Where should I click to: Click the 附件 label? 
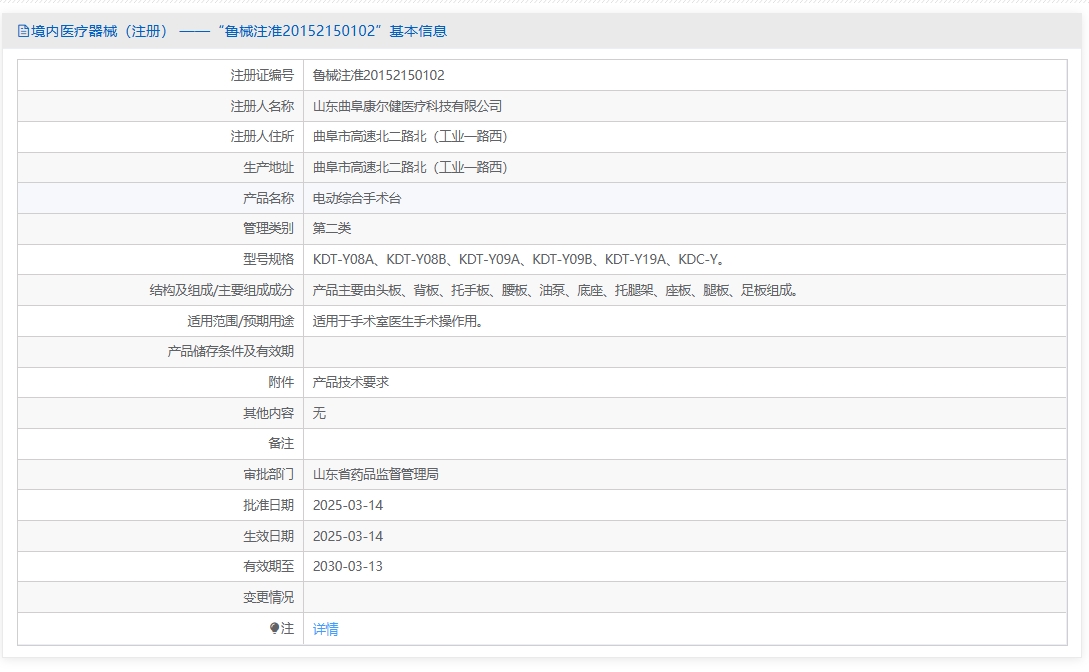(x=281, y=382)
